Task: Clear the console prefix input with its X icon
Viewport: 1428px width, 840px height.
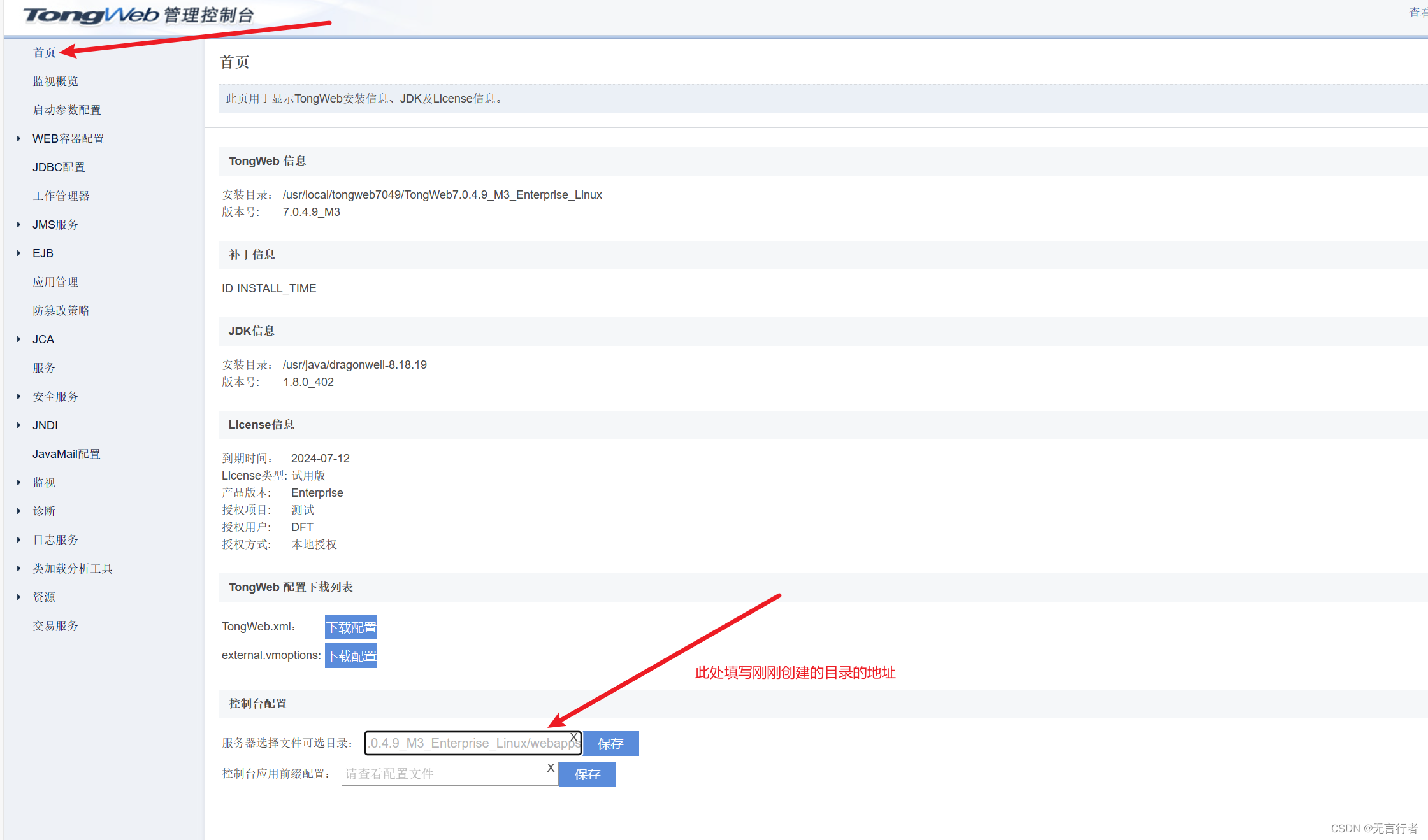Action: pyautogui.click(x=551, y=768)
